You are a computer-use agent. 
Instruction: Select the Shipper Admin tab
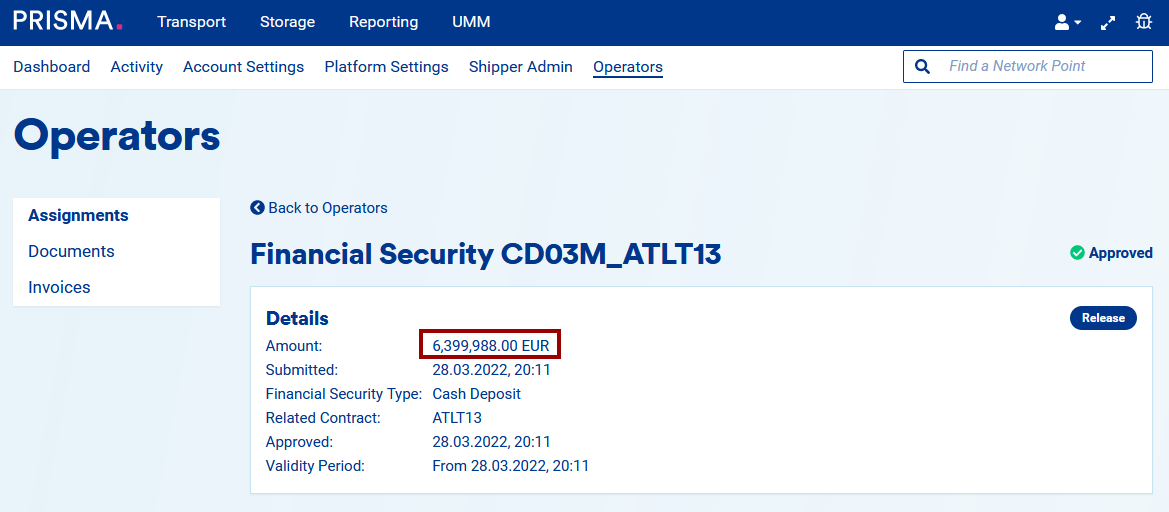(x=520, y=67)
